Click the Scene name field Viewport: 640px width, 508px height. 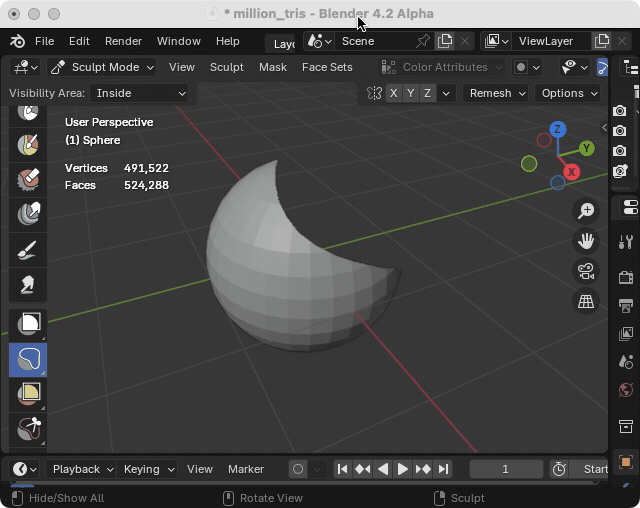(374, 41)
